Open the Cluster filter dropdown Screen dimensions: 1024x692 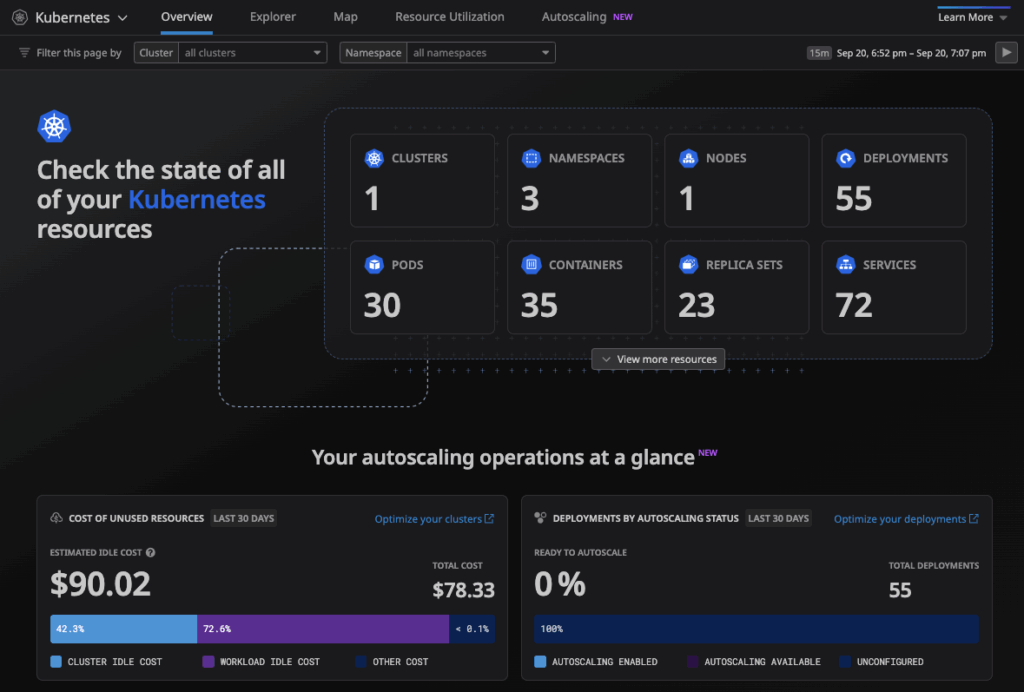[x=253, y=53]
